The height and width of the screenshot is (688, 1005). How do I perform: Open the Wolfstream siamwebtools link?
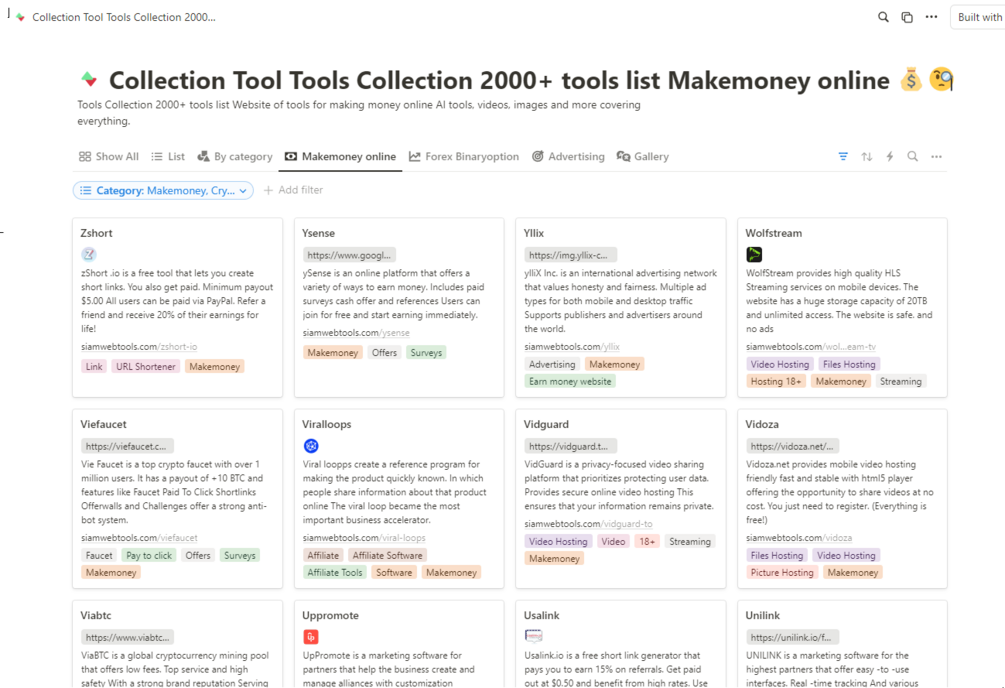[811, 347]
